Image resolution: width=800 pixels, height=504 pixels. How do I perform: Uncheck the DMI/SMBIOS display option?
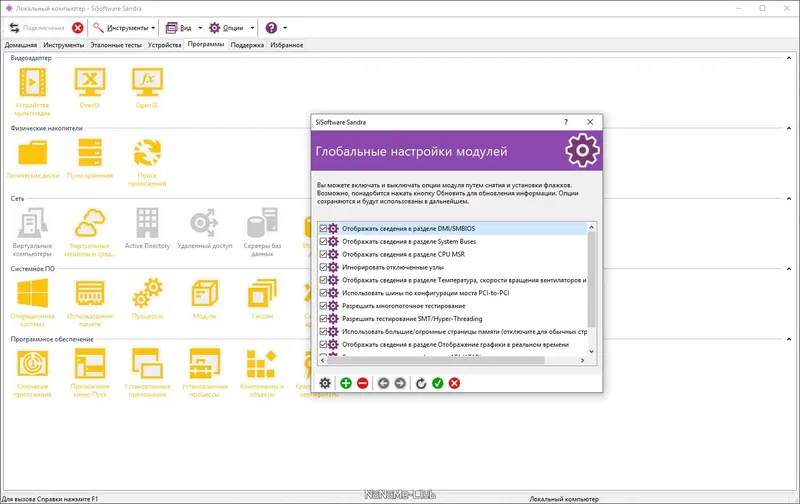[x=323, y=229]
